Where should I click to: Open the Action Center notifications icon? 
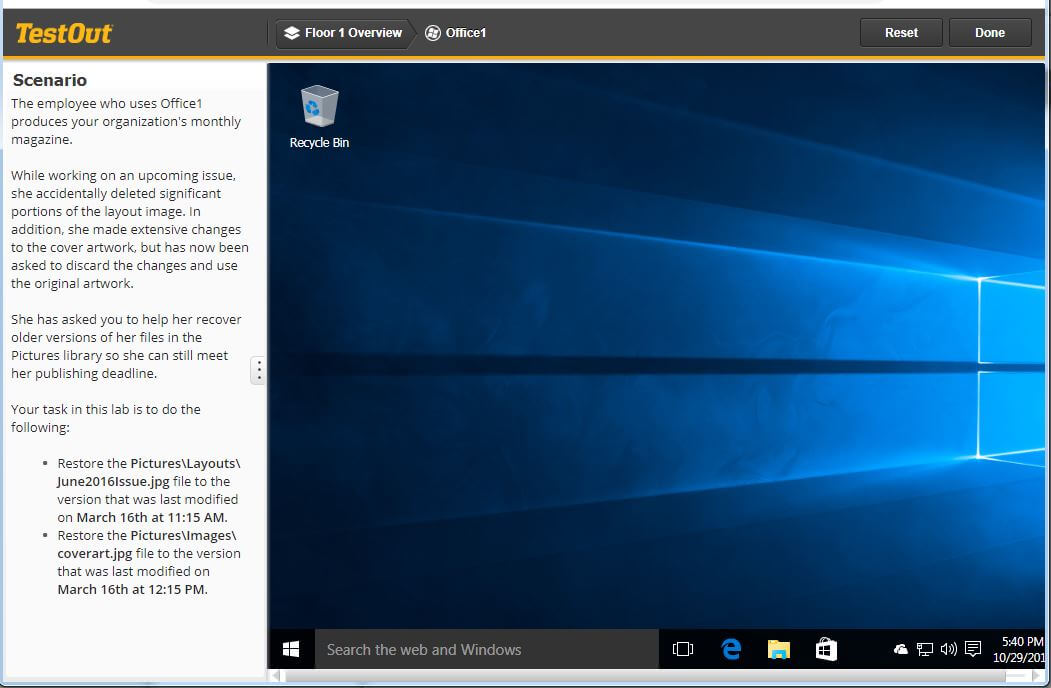click(973, 650)
